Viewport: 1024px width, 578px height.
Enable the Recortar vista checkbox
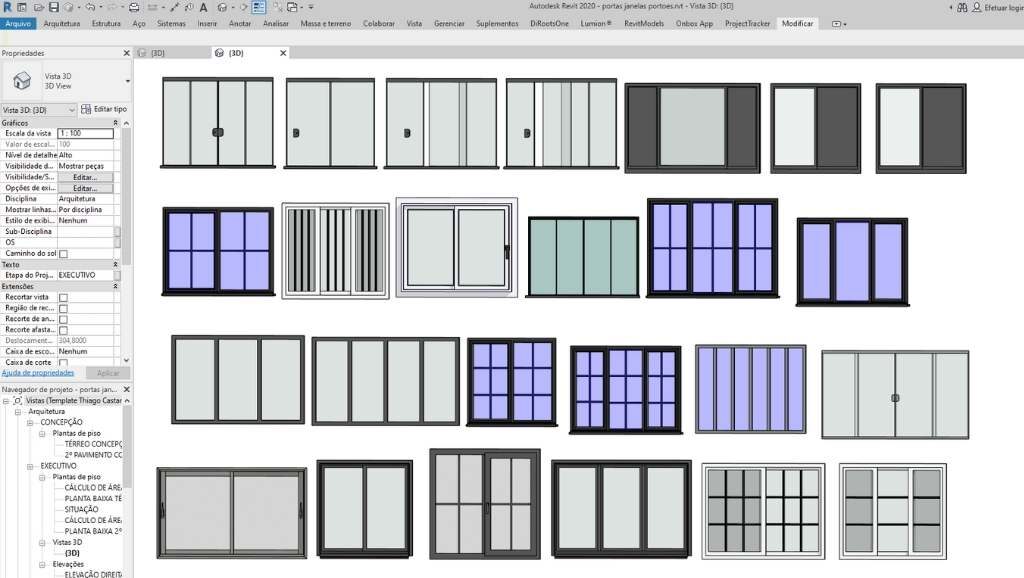pos(63,297)
